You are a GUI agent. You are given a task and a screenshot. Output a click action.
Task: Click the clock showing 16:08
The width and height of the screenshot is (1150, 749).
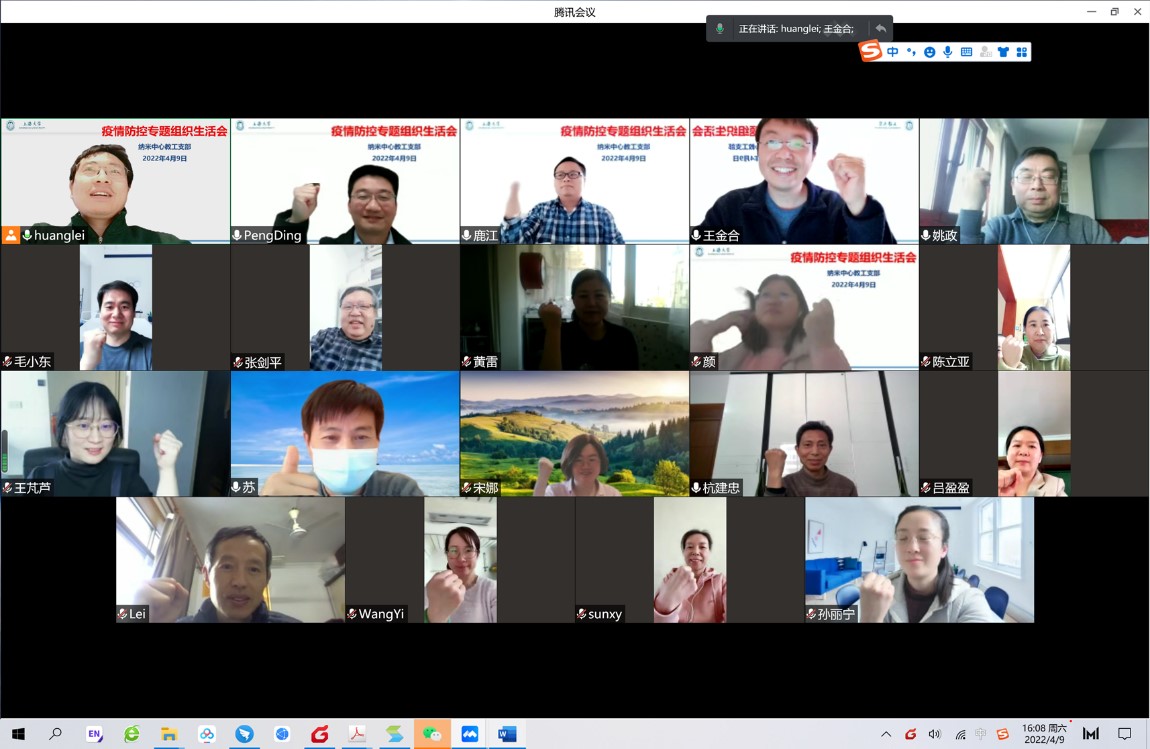pos(1043,734)
